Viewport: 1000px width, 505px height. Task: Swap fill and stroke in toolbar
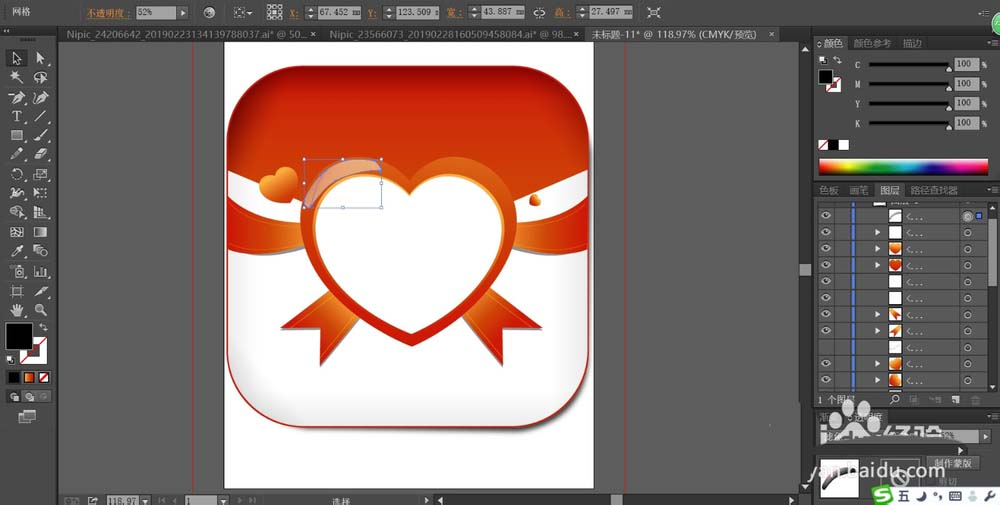tap(43, 327)
